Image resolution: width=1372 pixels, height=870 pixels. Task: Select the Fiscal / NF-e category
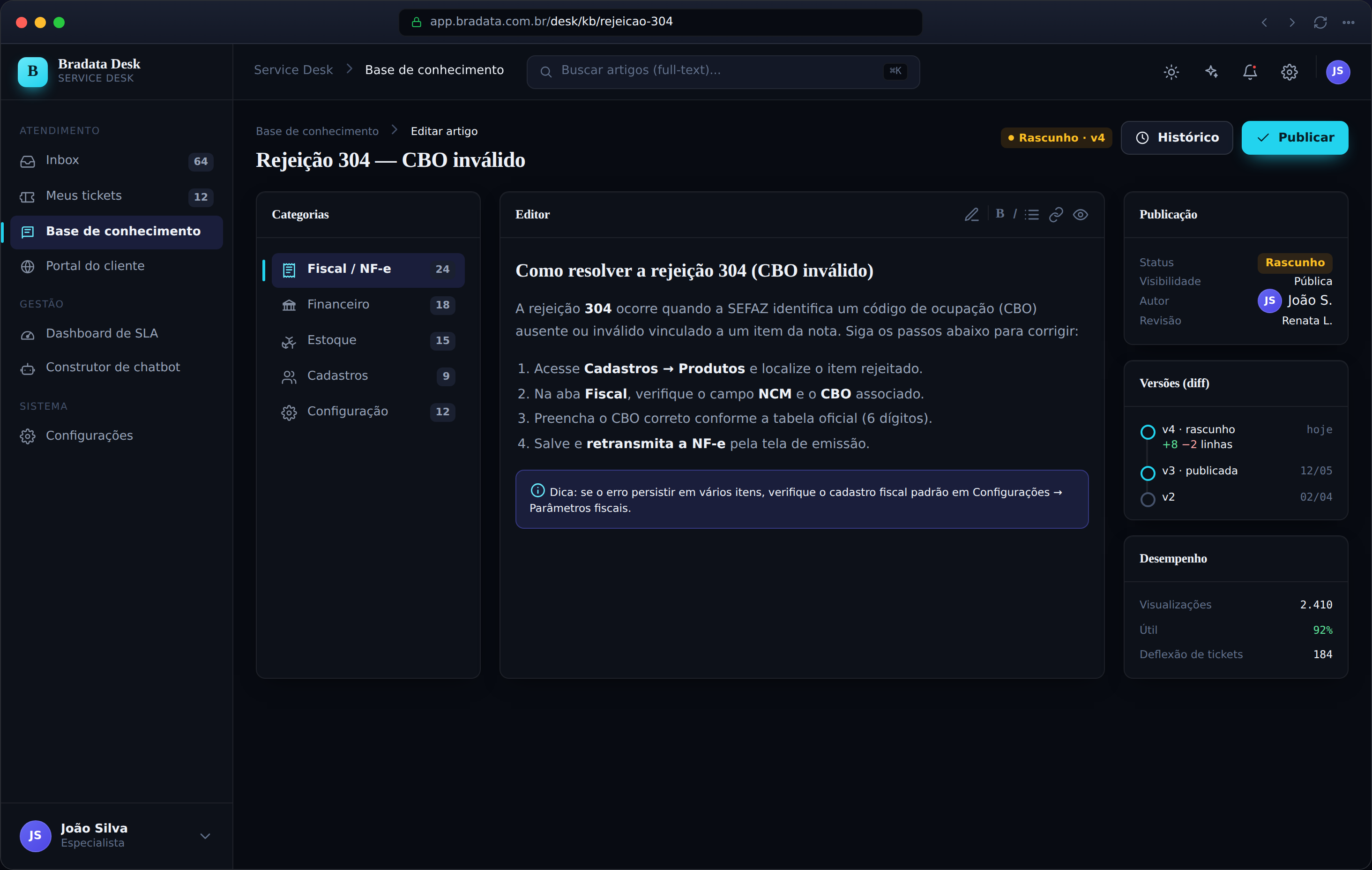point(368,270)
